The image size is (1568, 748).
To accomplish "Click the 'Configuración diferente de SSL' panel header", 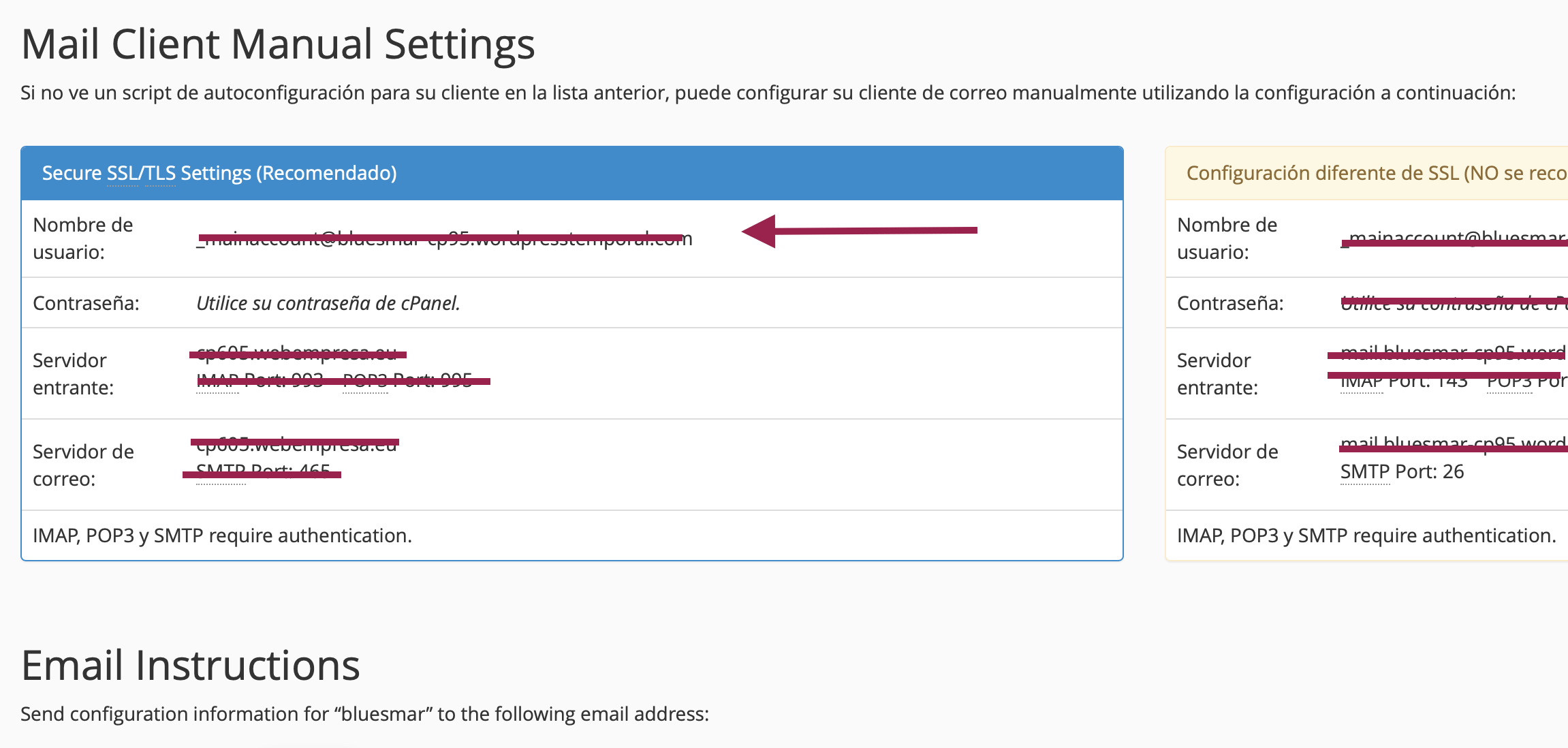I will pos(1366,173).
